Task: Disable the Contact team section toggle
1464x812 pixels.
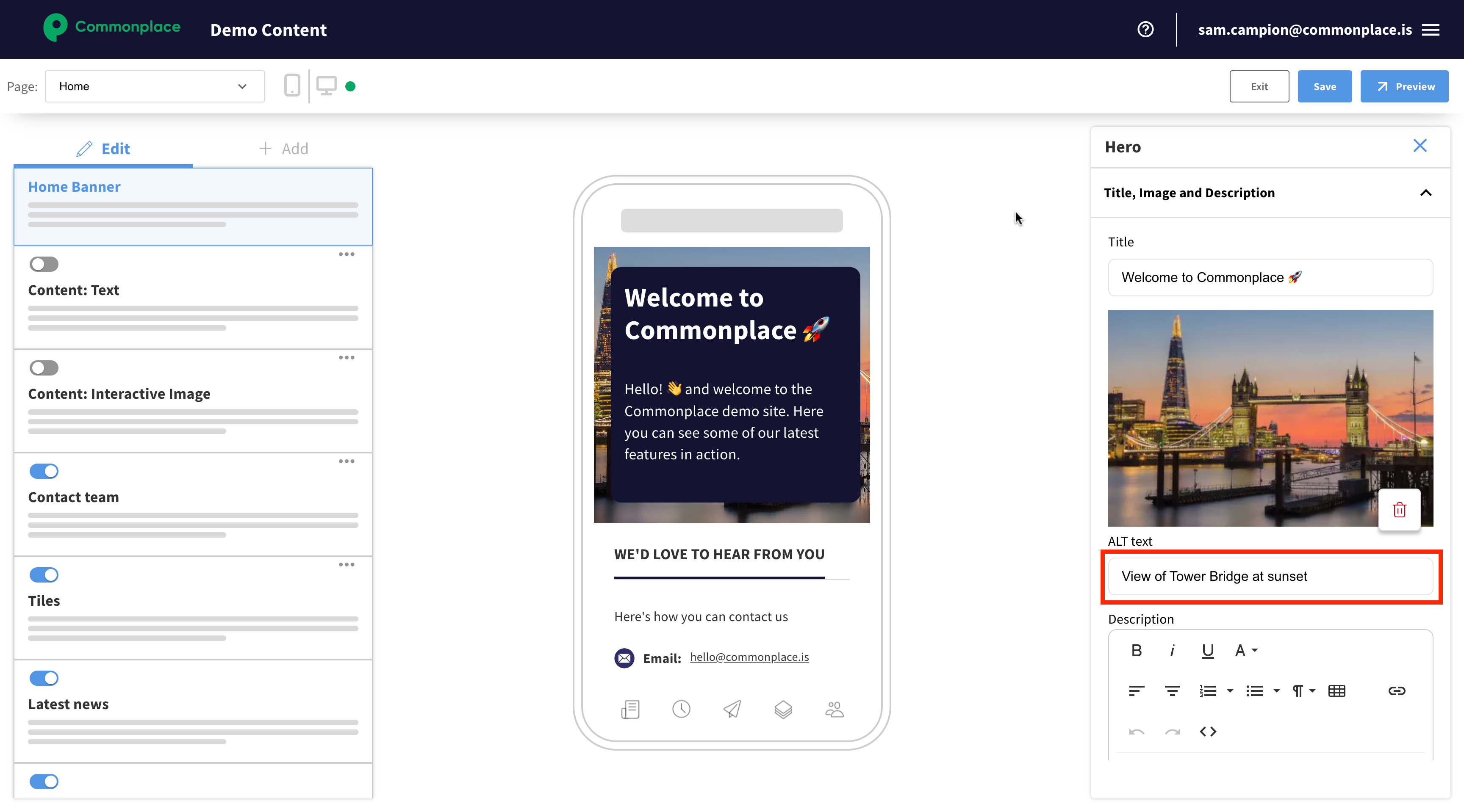Action: [x=44, y=471]
